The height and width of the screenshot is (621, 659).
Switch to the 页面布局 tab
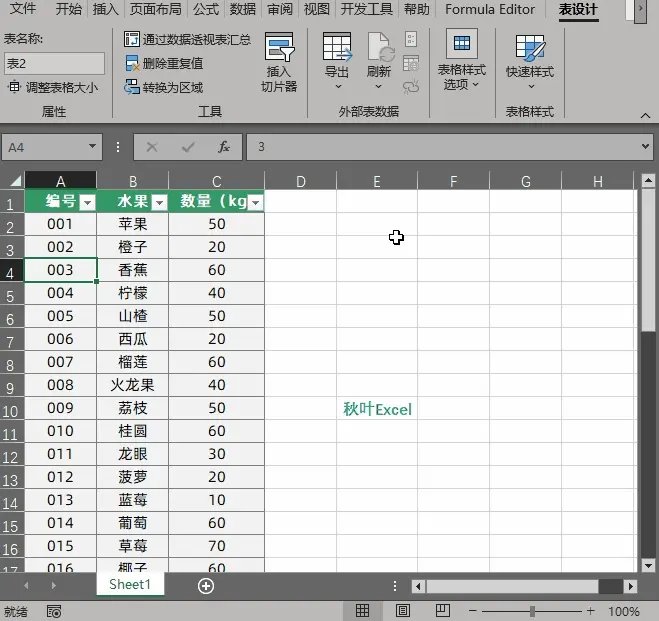point(156,8)
